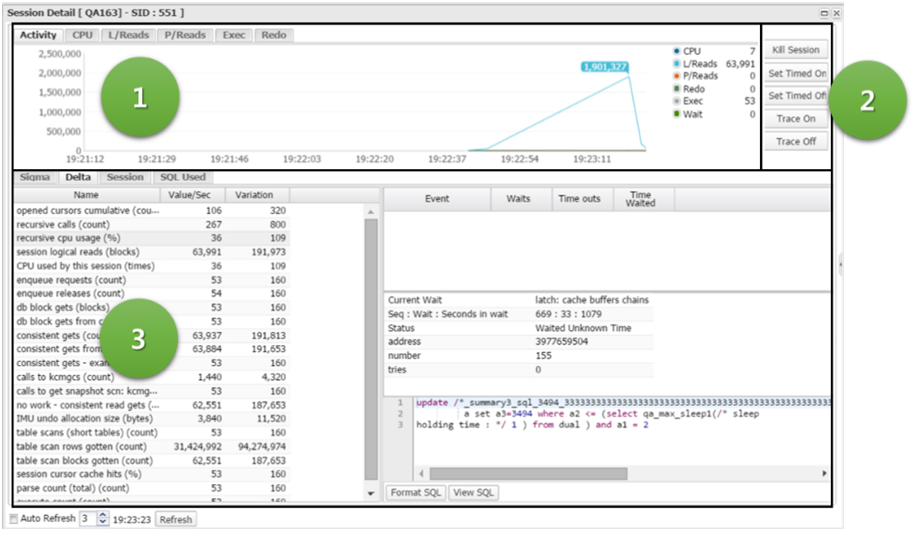Close the Session Detail panel
The image size is (919, 534).
837,13
